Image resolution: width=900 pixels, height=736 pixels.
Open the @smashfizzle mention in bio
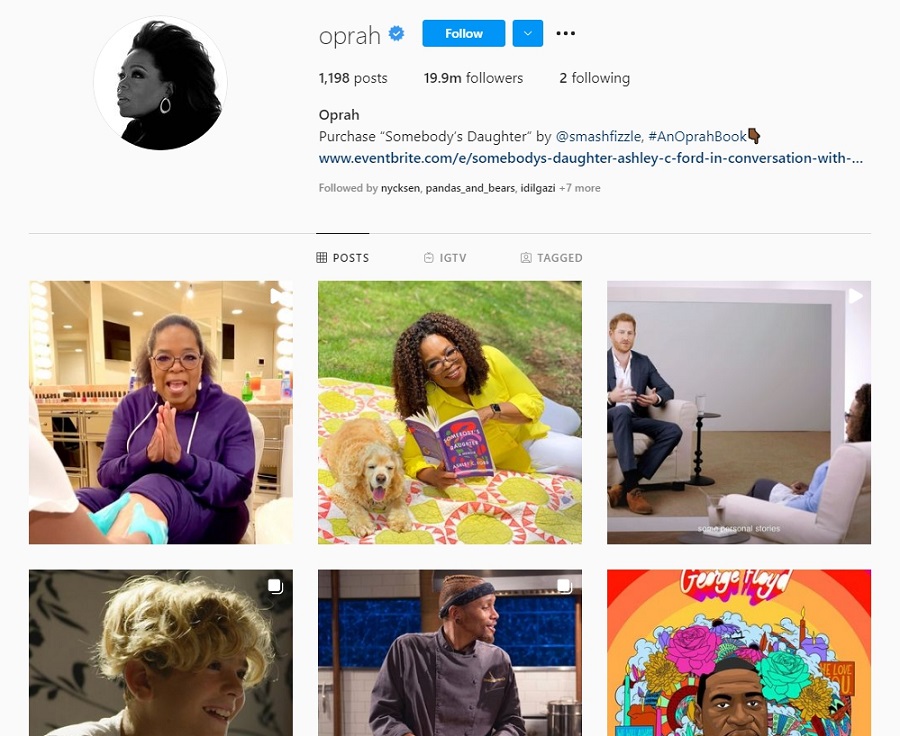coord(598,137)
